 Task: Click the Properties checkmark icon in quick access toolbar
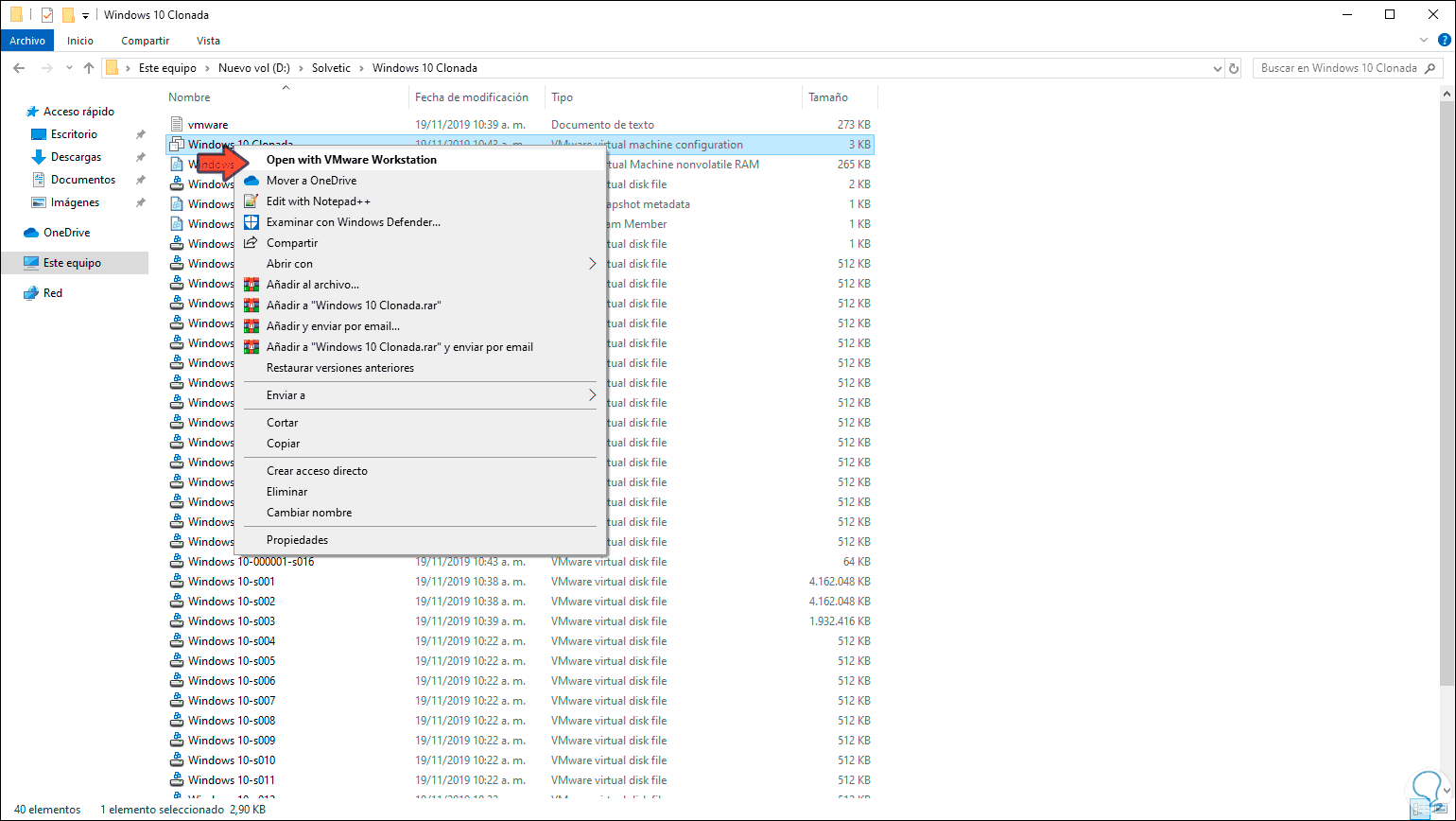click(x=47, y=15)
